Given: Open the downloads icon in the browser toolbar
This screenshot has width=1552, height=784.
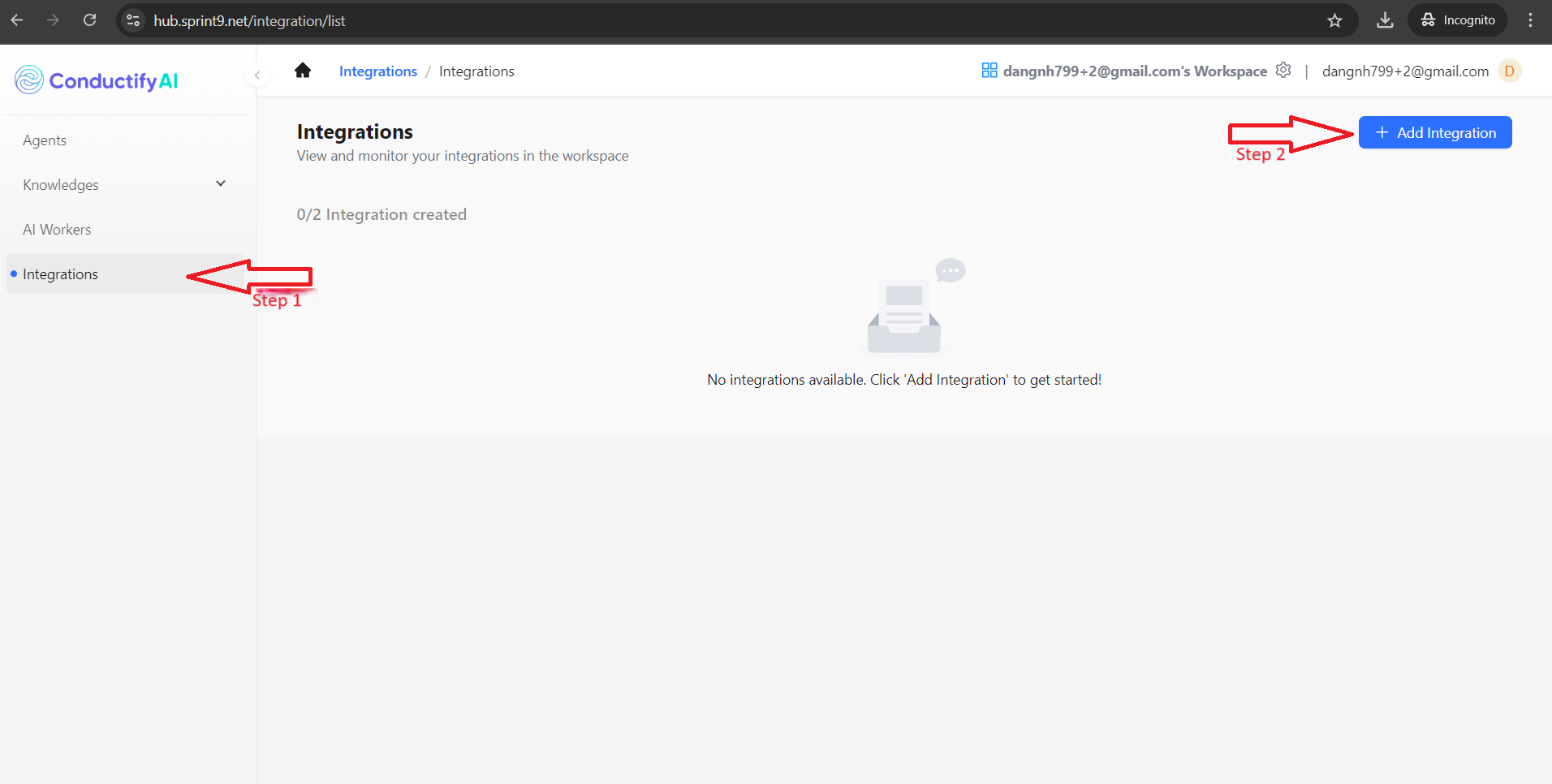Looking at the screenshot, I should coord(1385,19).
